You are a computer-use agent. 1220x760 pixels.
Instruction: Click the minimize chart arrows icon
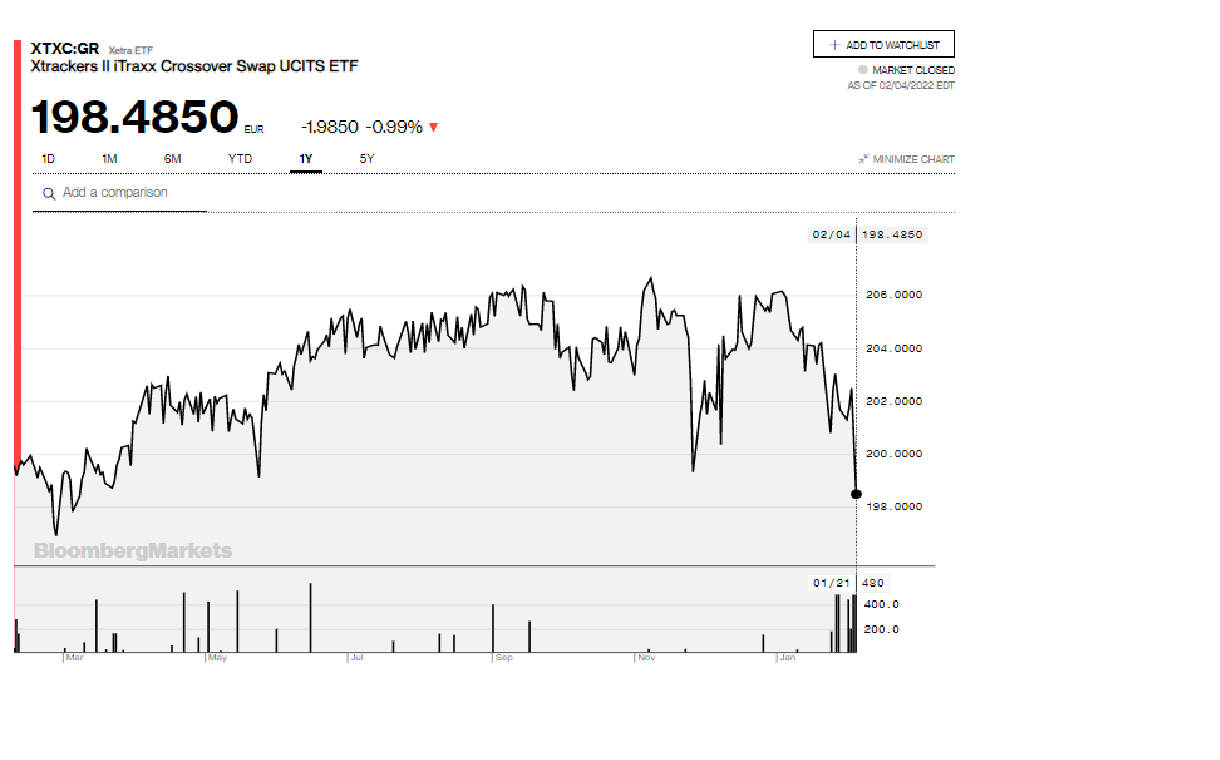(x=863, y=159)
